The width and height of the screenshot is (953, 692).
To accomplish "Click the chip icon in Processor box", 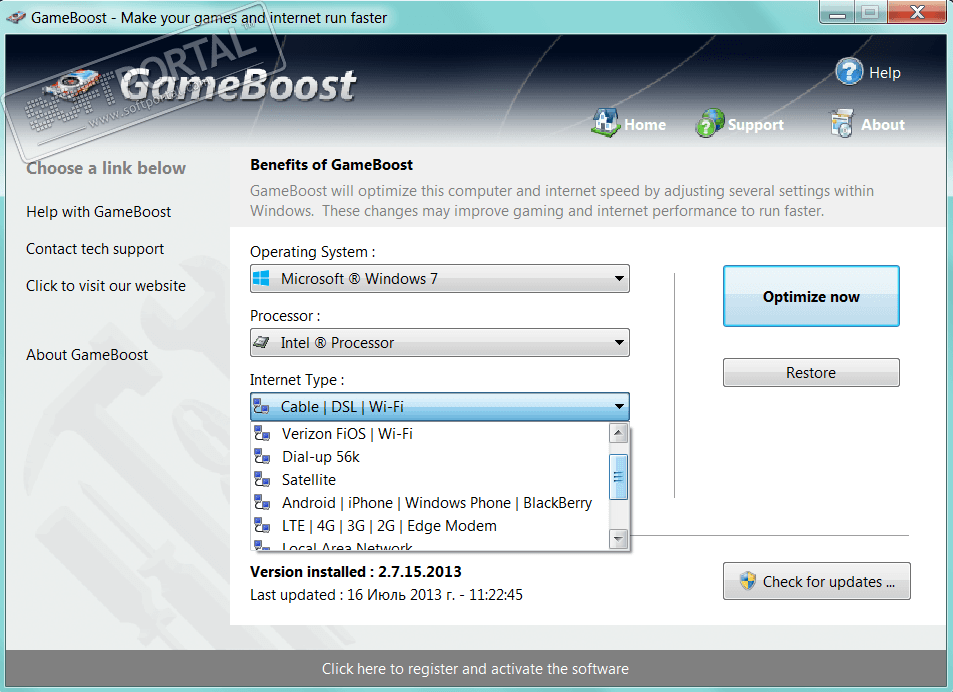I will coord(261,343).
